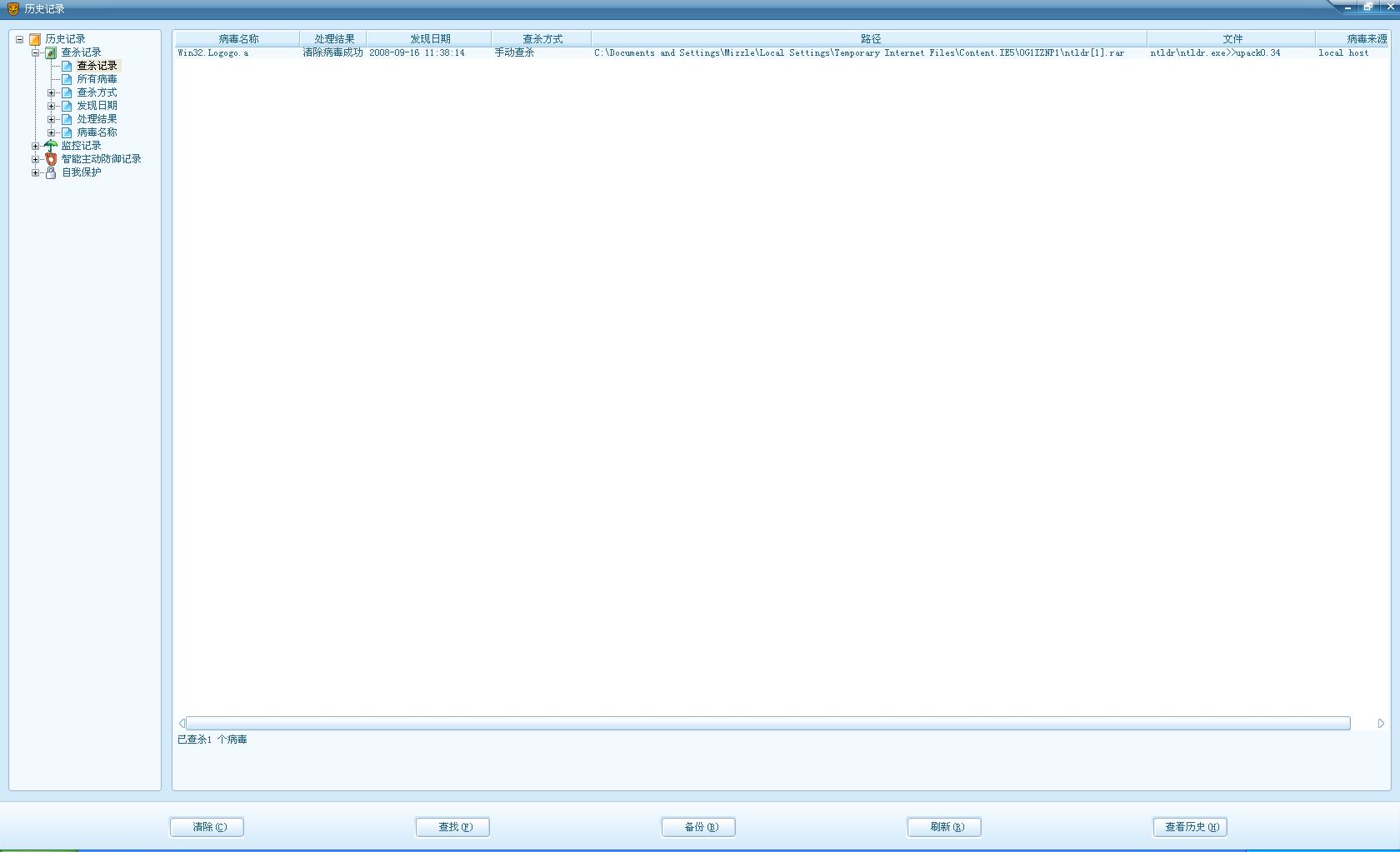Expand the 发现日期 tree node

point(51,106)
